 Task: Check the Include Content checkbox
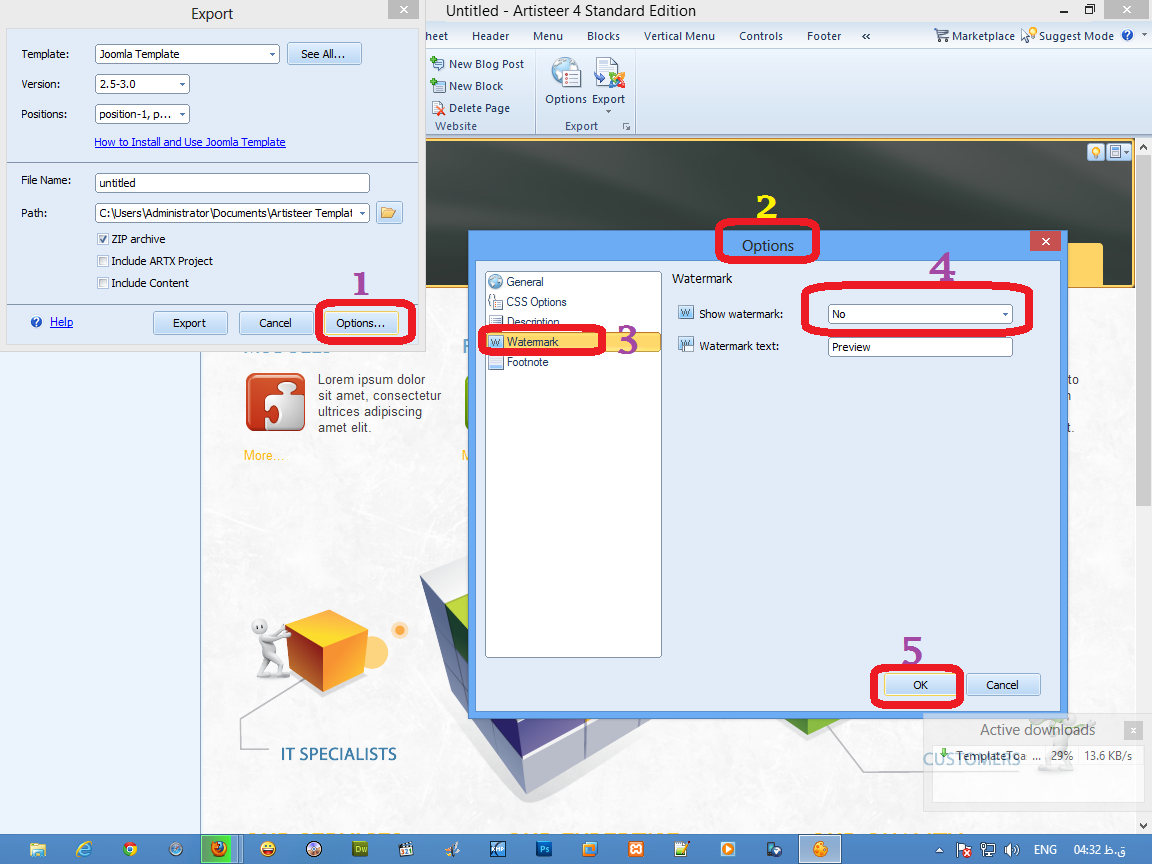pos(103,283)
